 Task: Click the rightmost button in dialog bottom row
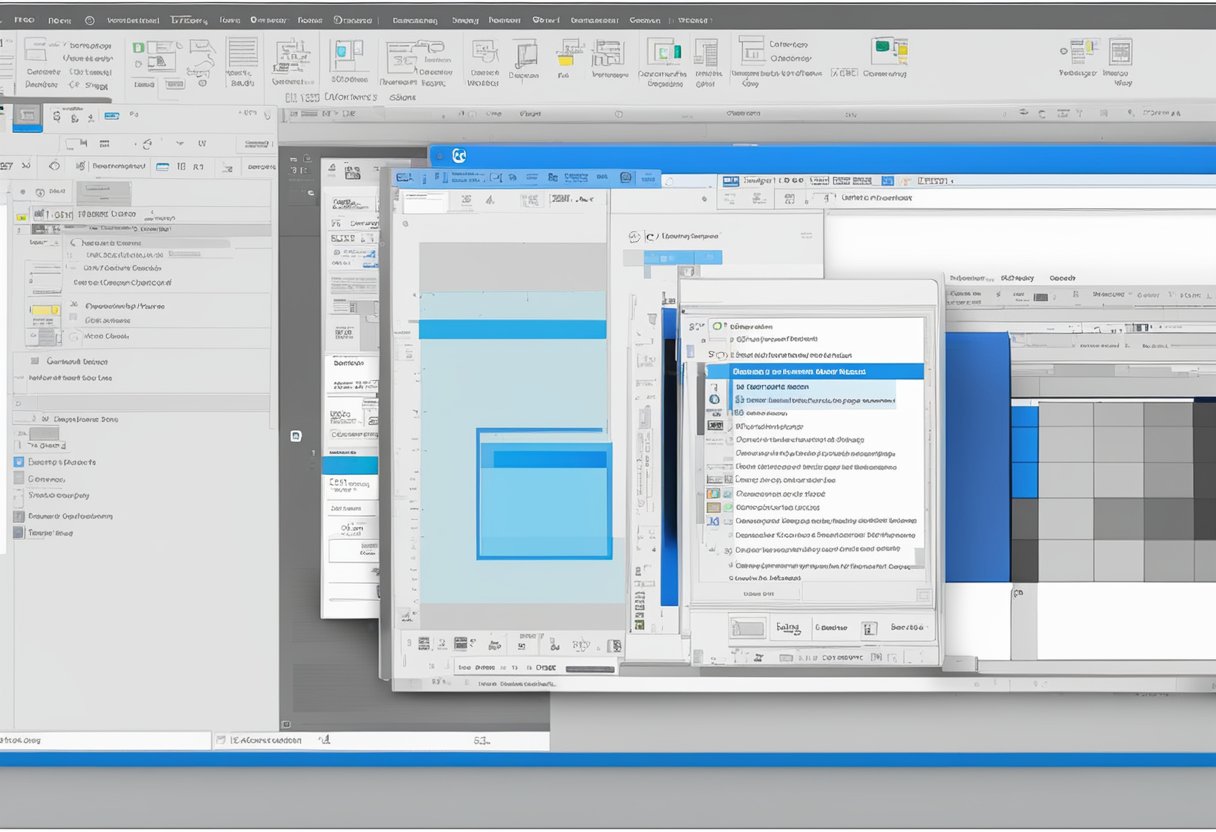click(x=906, y=628)
